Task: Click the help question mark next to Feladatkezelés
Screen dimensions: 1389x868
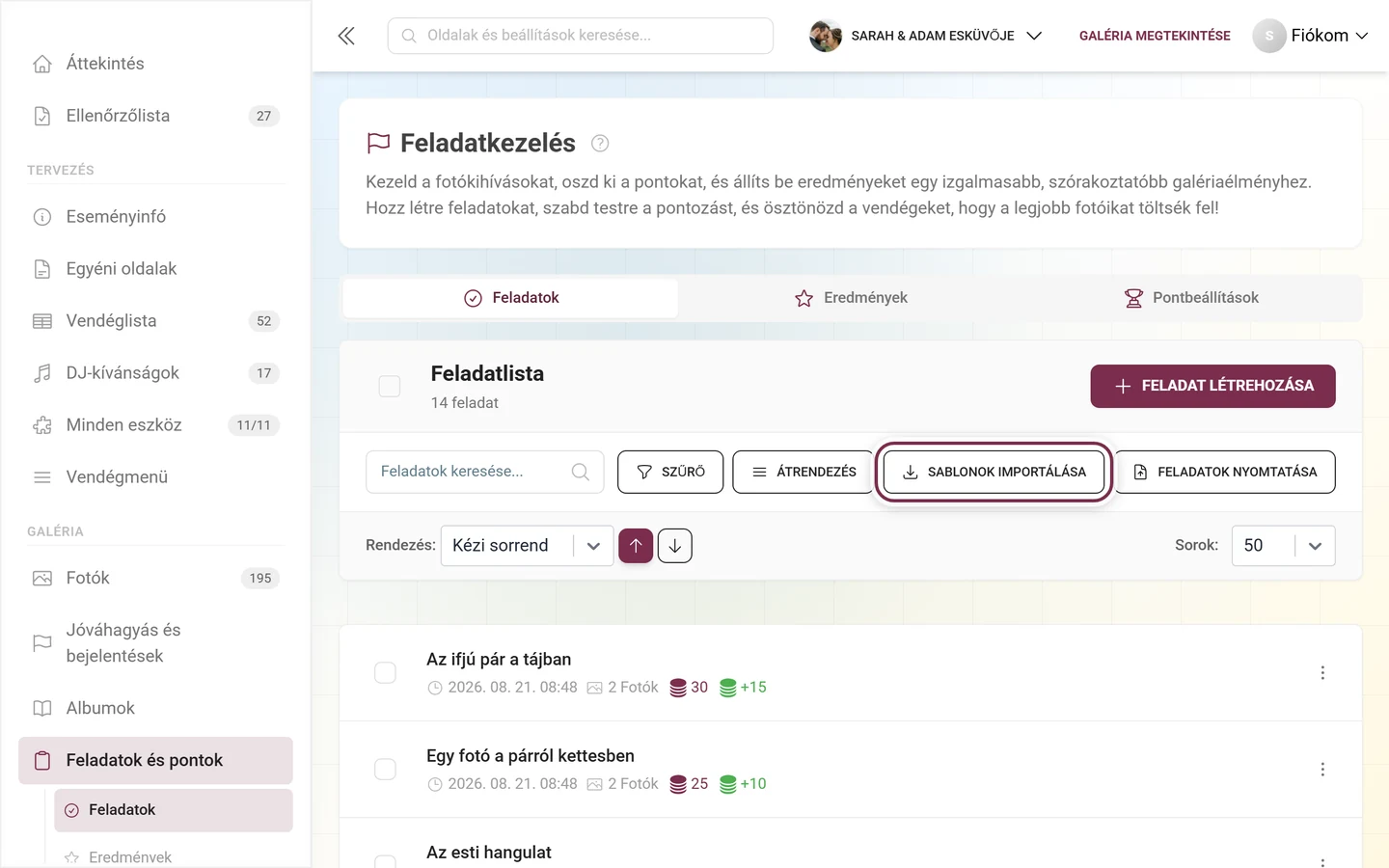Action: coord(600,144)
